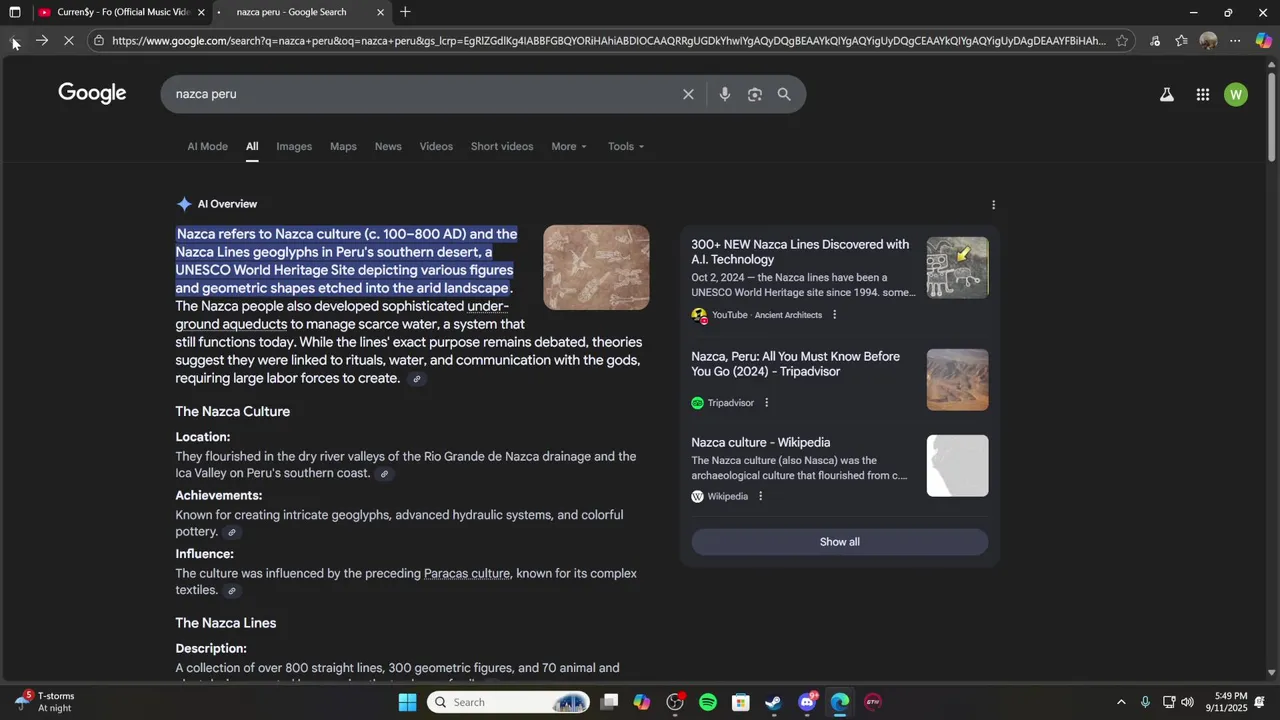Switch to News results
The width and height of the screenshot is (1280, 720).
pyautogui.click(x=388, y=146)
